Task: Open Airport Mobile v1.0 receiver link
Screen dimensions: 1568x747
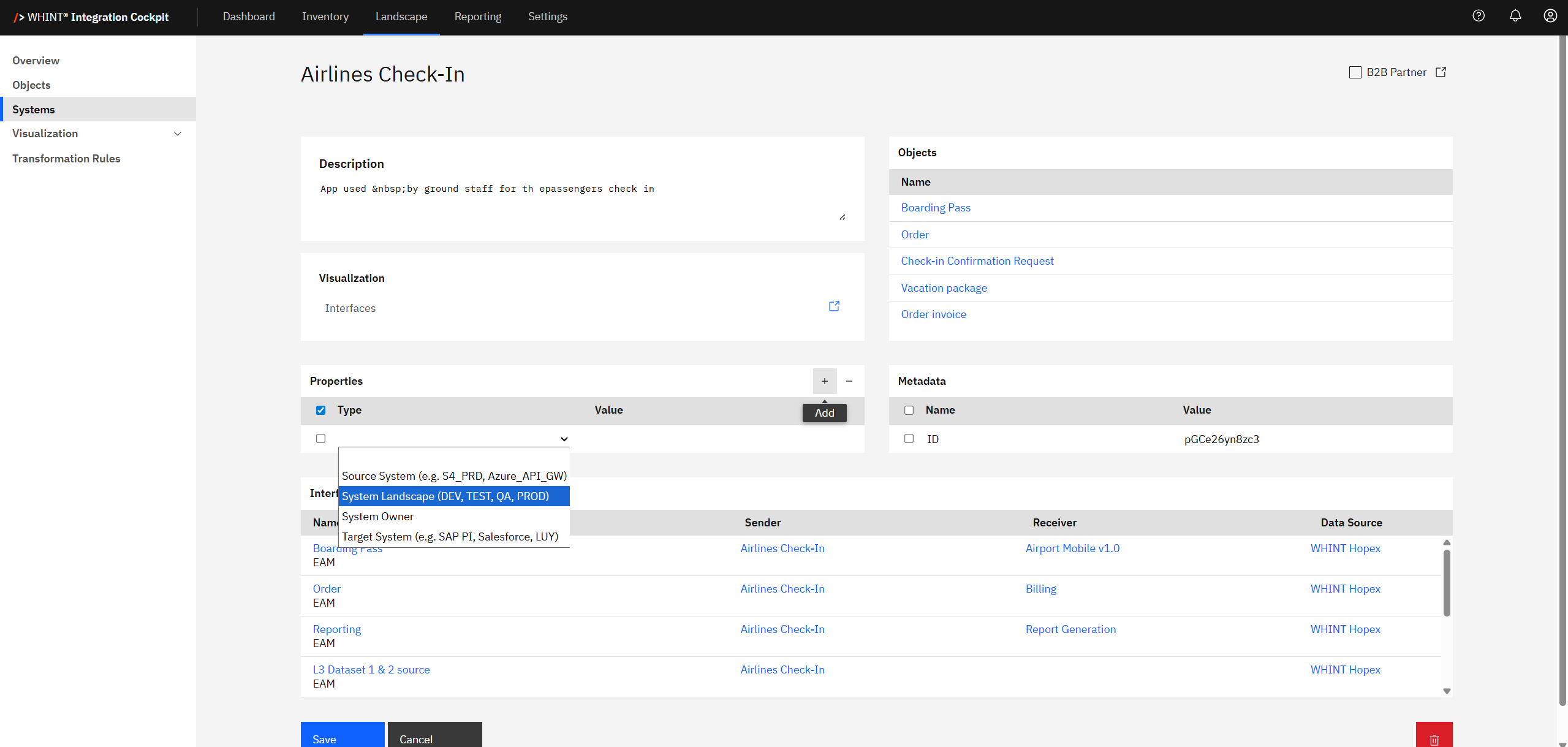Action: 1072,548
